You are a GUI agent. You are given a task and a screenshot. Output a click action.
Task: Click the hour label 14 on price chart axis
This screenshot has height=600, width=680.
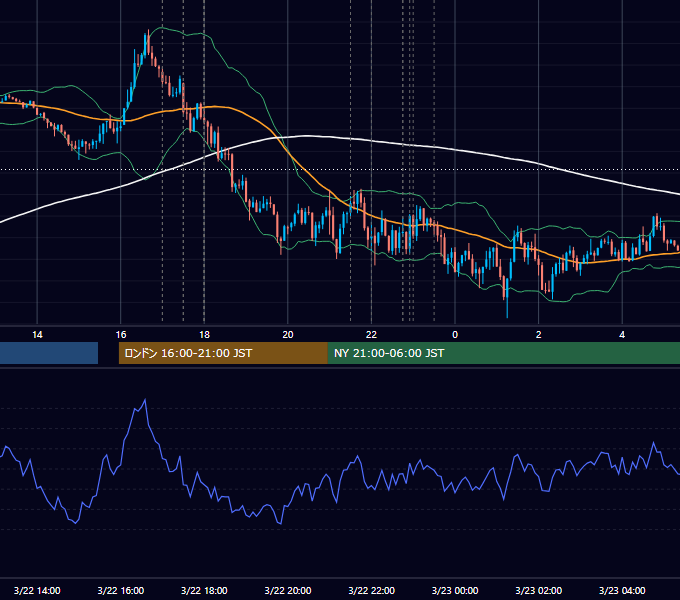pyautogui.click(x=37, y=335)
